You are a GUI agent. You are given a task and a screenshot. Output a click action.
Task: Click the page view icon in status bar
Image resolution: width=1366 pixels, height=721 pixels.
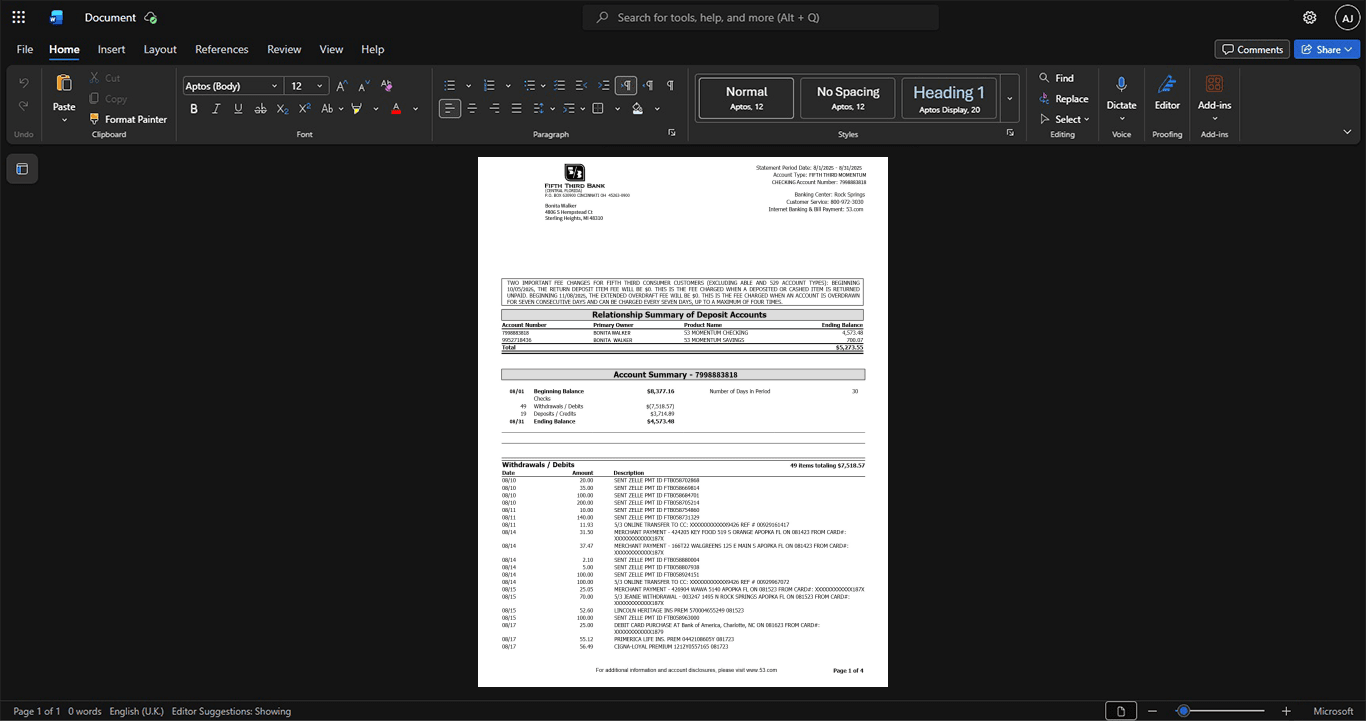click(x=1121, y=711)
